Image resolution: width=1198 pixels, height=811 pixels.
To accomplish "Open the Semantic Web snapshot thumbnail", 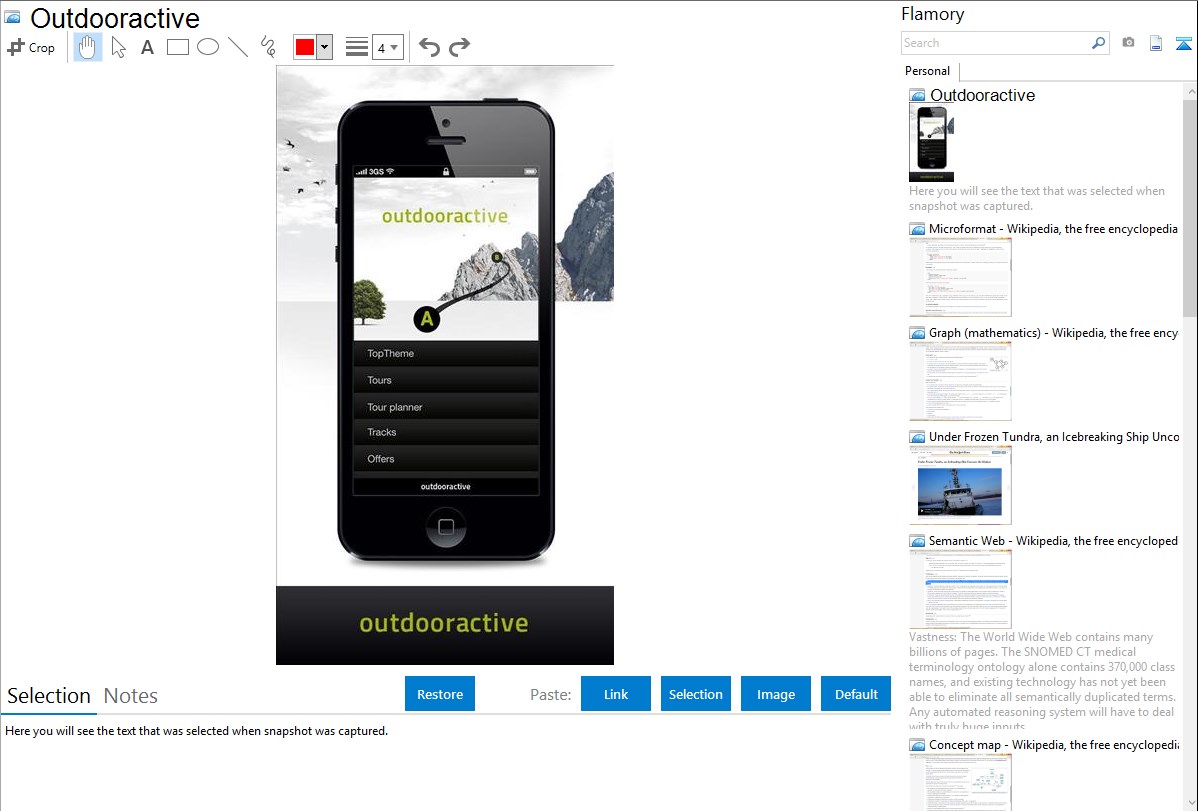I will [960, 589].
